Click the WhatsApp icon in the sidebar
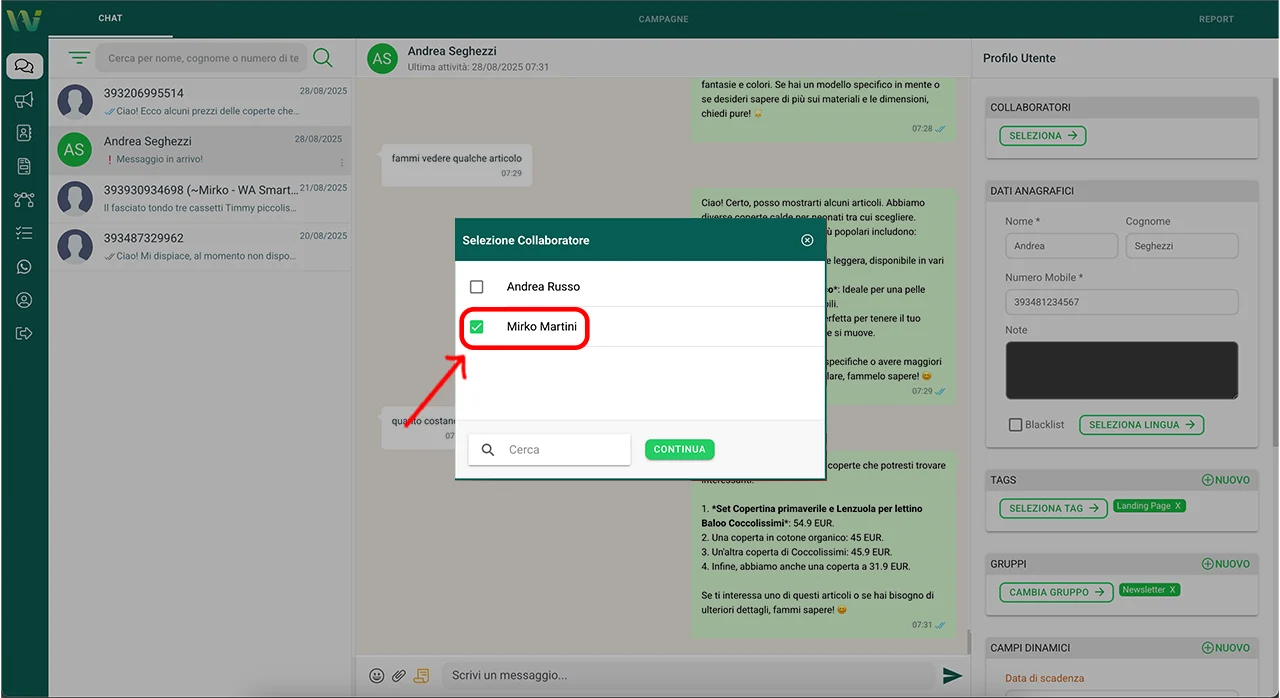This screenshot has width=1280, height=698. click(x=24, y=267)
